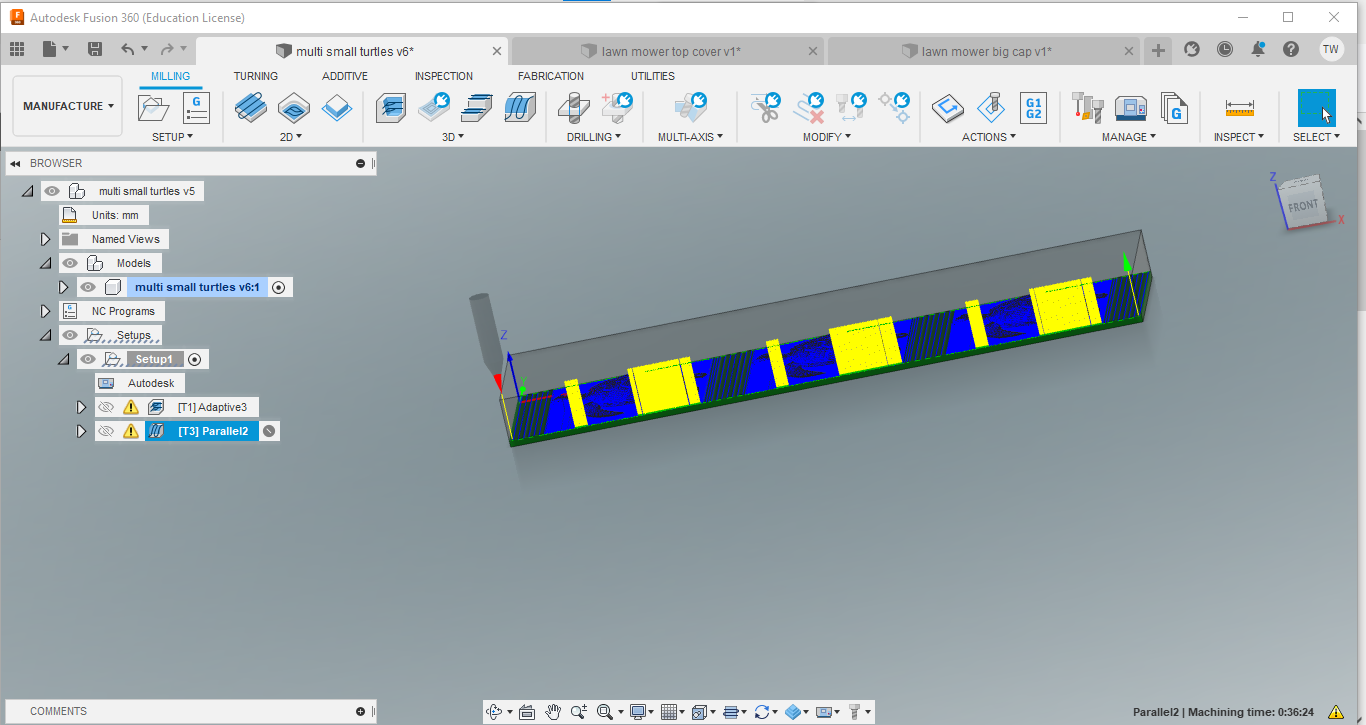The height and width of the screenshot is (725, 1366).
Task: Click the Post Process G1G2 icon
Action: point(1033,107)
